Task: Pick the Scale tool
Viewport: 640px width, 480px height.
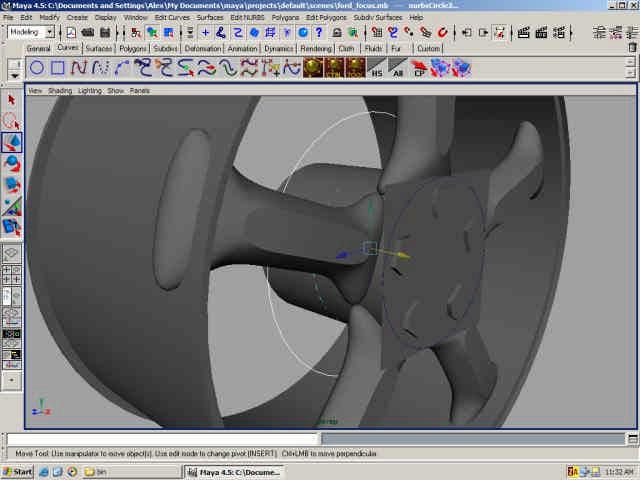Action: coord(12,185)
